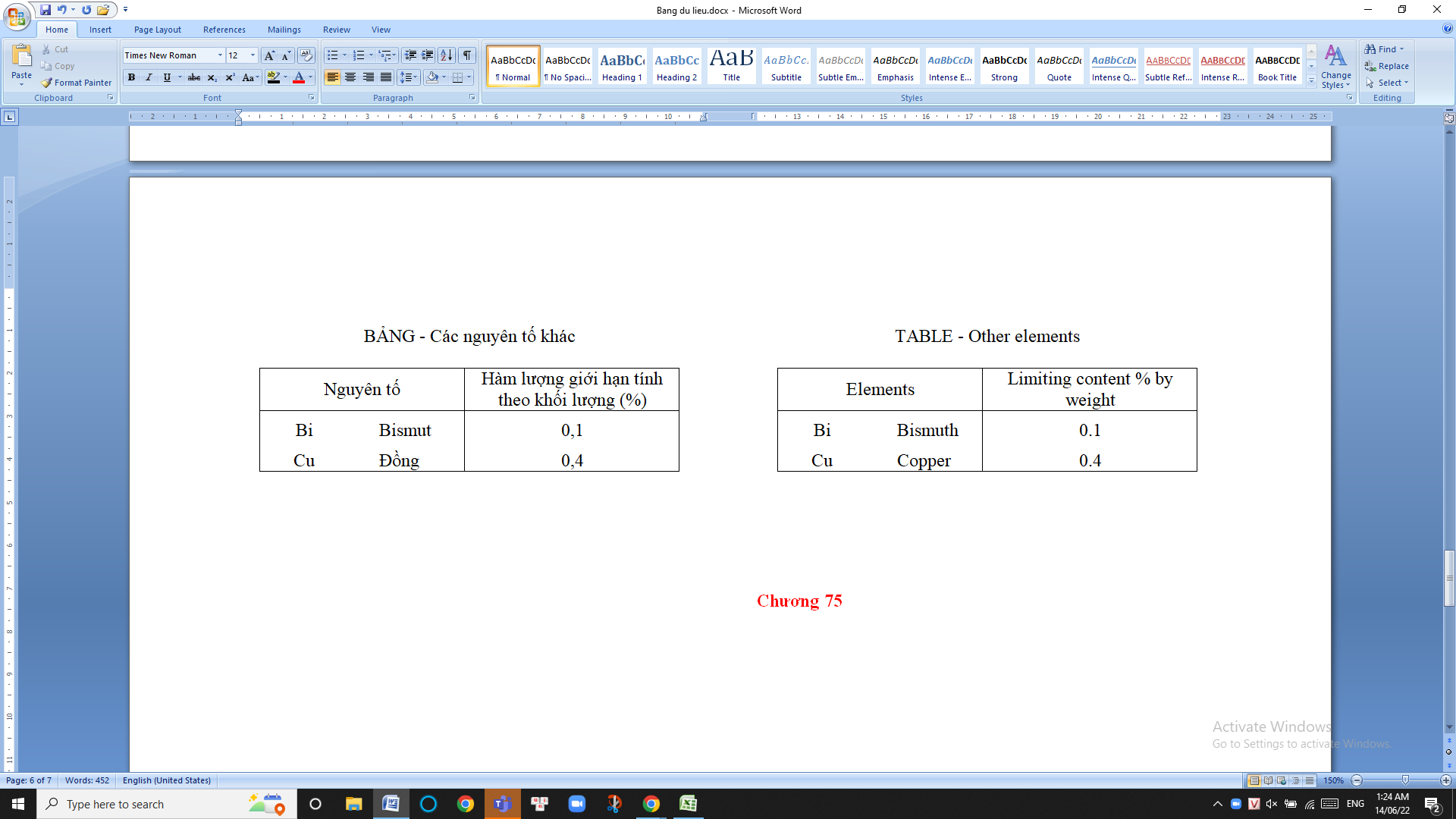The width and height of the screenshot is (1456, 819).
Task: Click the Grow Font icon
Action: (269, 55)
